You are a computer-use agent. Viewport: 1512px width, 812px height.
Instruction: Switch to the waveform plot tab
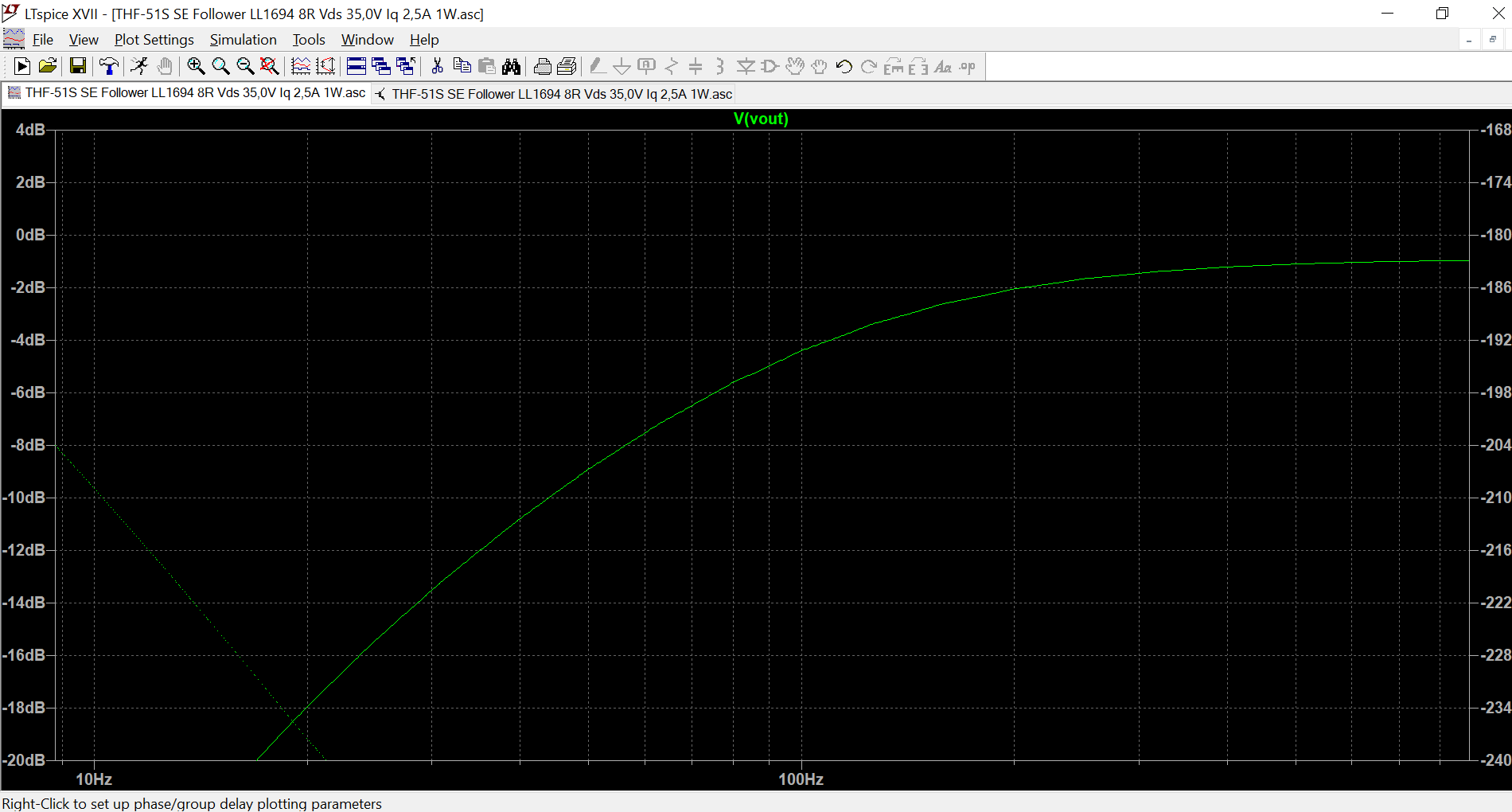click(x=187, y=93)
